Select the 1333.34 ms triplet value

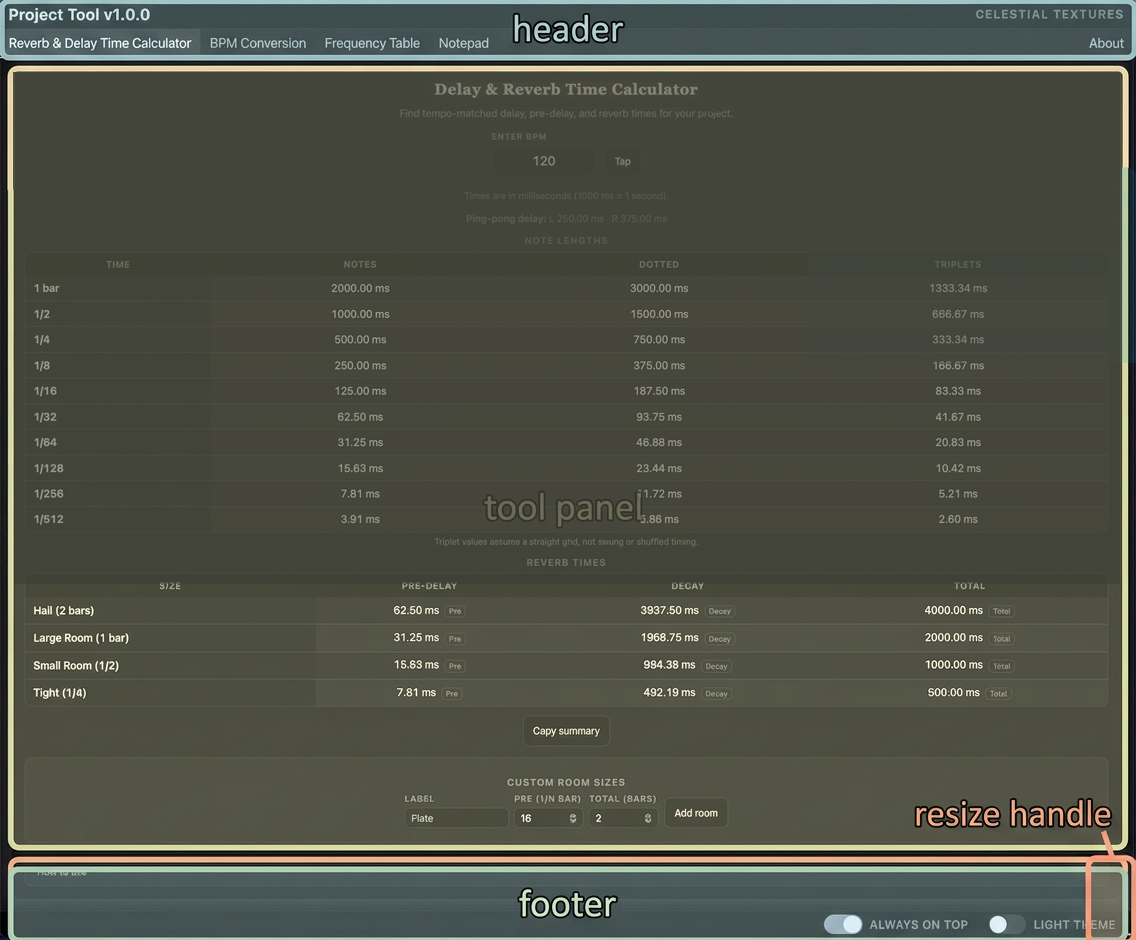click(x=958, y=288)
